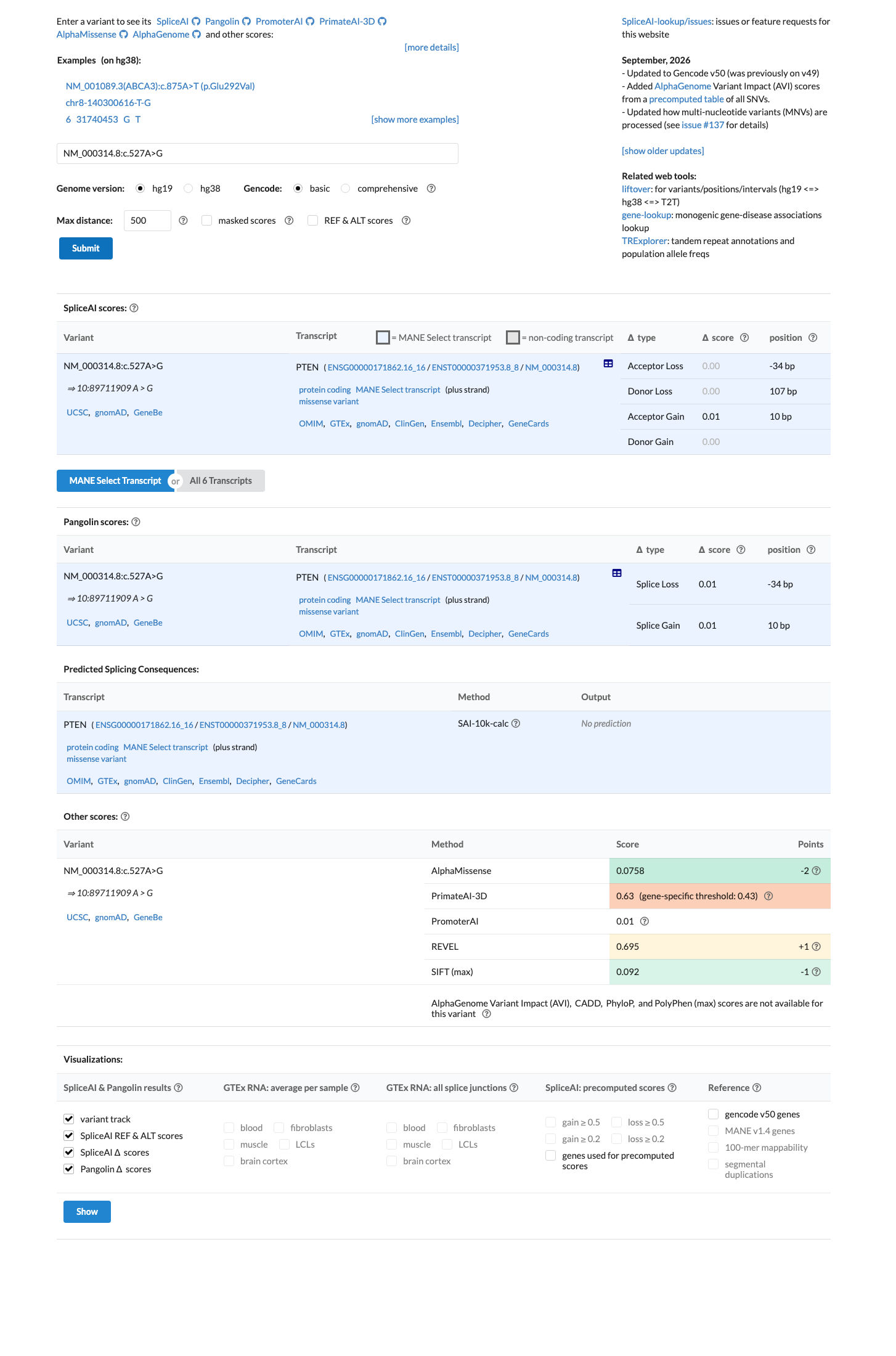Open ClinGen link in SpliceAI transcript row
Image resolution: width=896 pixels, height=1356 pixels.
coord(410,423)
